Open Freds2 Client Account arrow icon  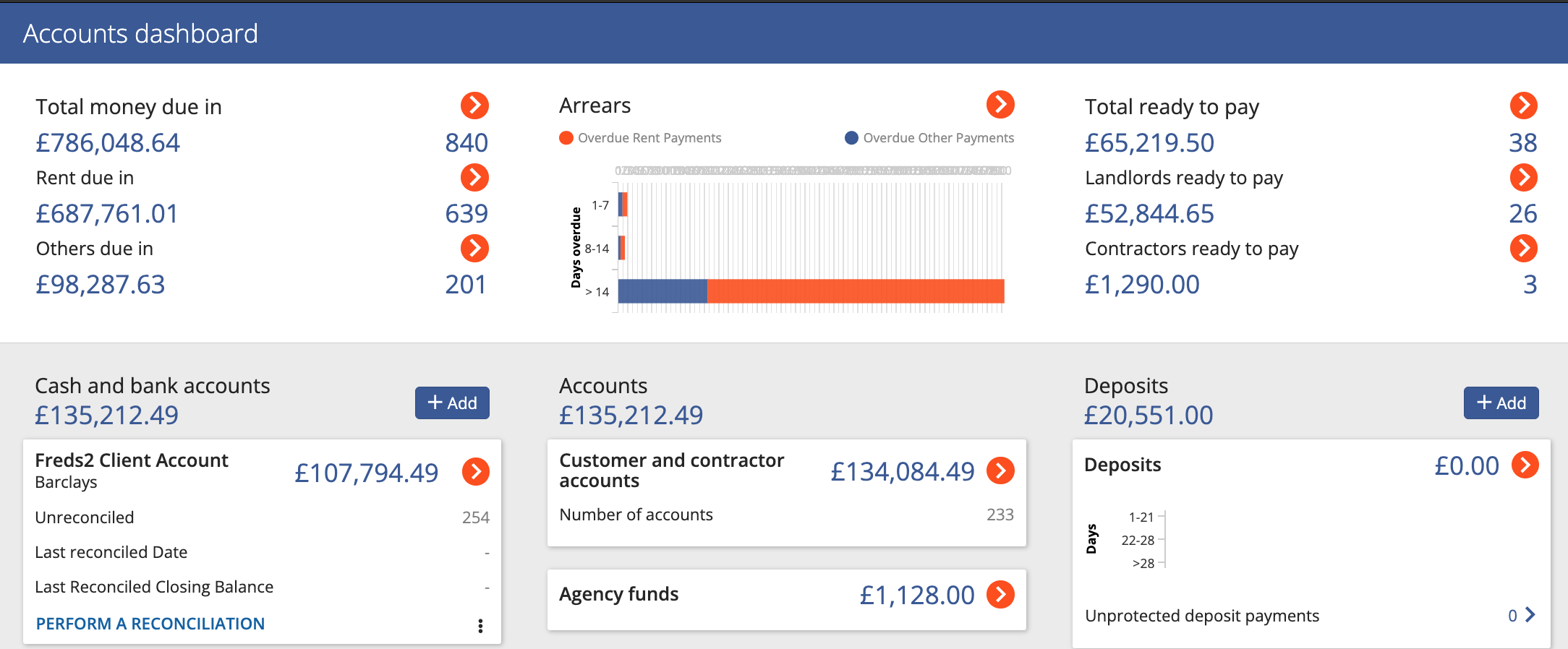click(x=475, y=472)
